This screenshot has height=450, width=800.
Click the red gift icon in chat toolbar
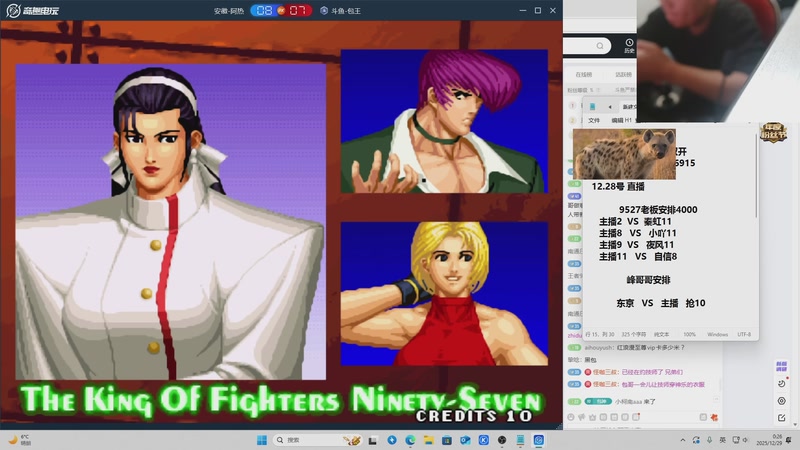[714, 417]
